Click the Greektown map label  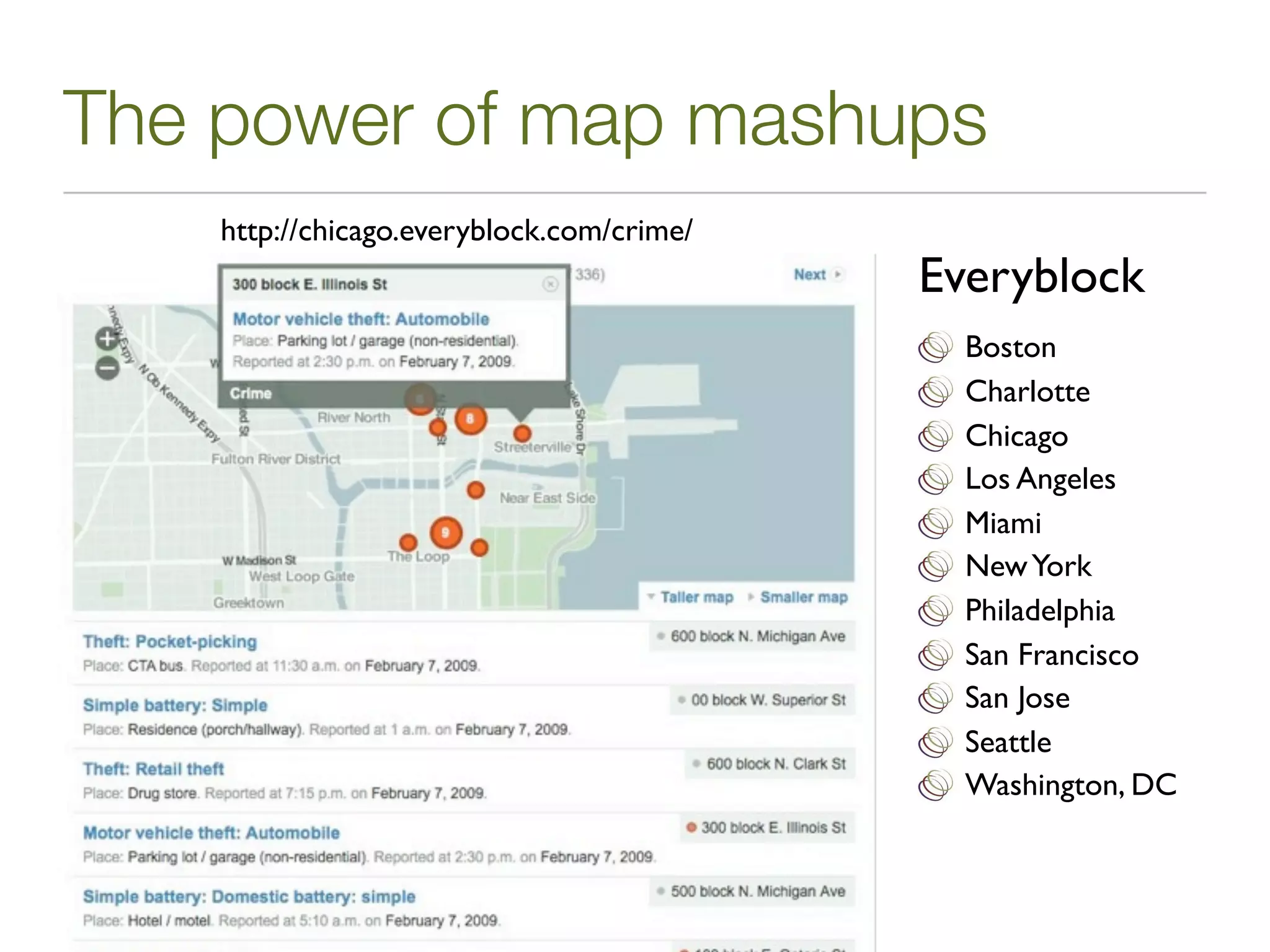[x=248, y=603]
